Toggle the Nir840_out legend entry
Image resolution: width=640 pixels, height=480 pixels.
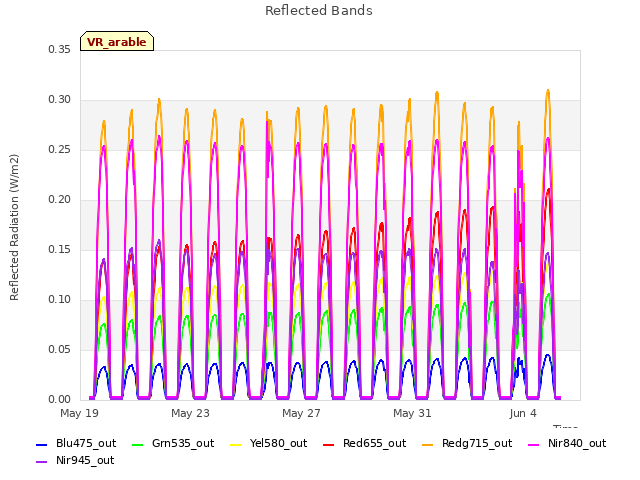click(x=567, y=444)
